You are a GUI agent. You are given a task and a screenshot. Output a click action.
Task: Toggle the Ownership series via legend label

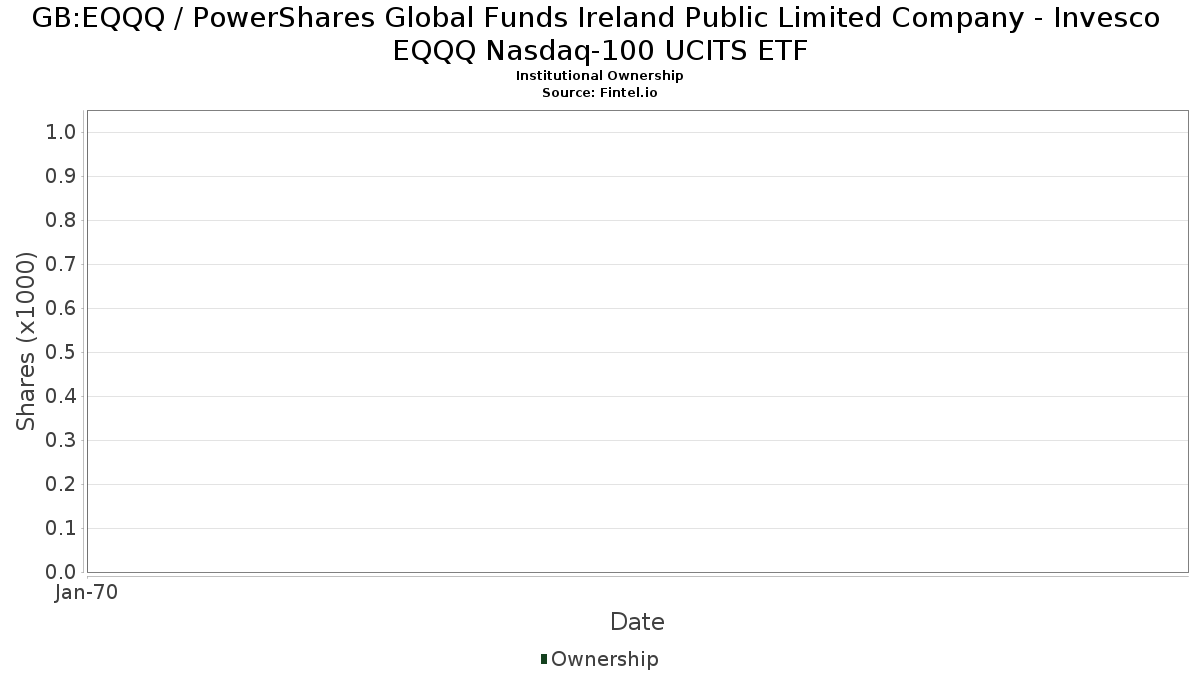[604, 659]
